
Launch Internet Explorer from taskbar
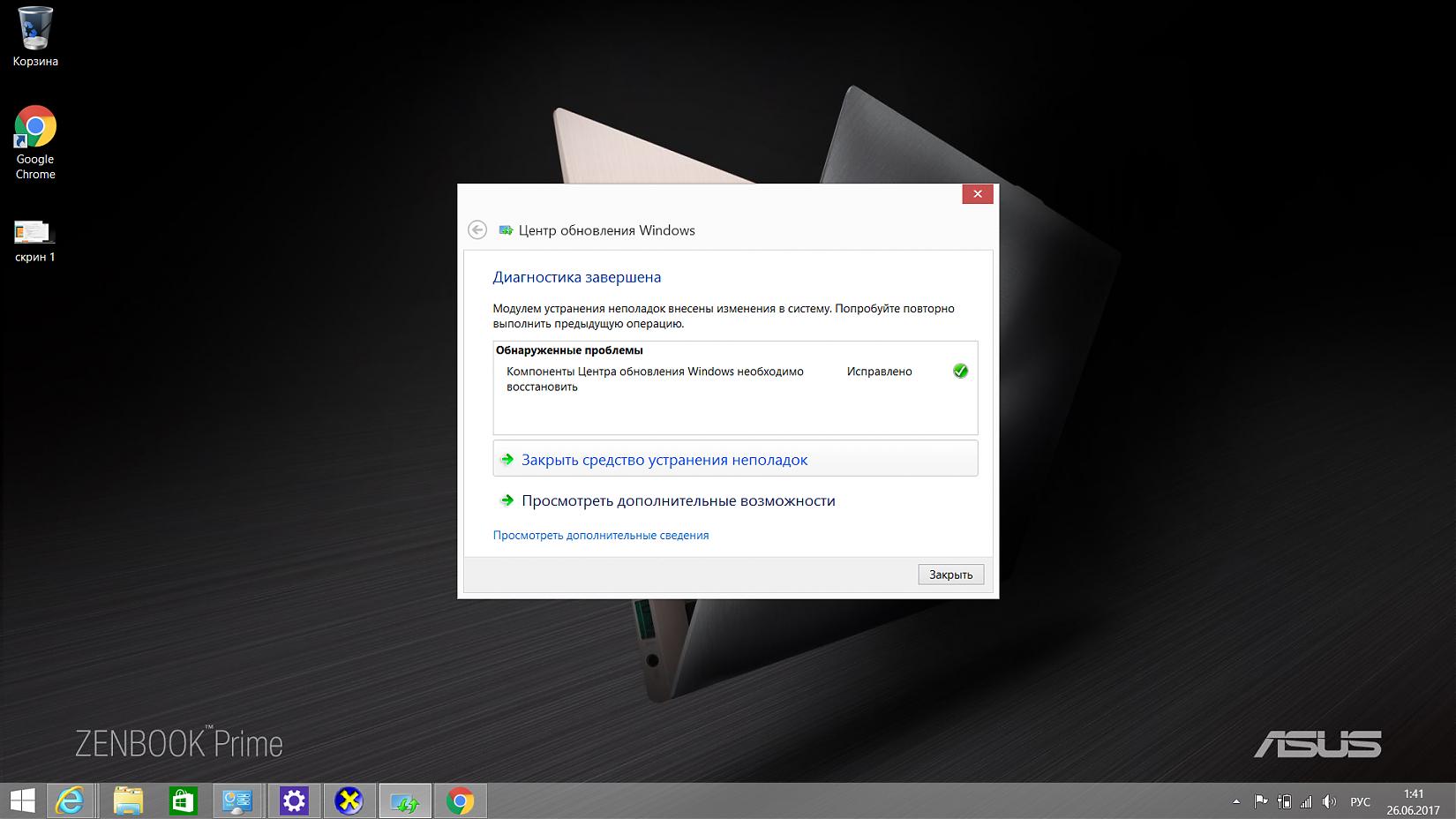71,800
